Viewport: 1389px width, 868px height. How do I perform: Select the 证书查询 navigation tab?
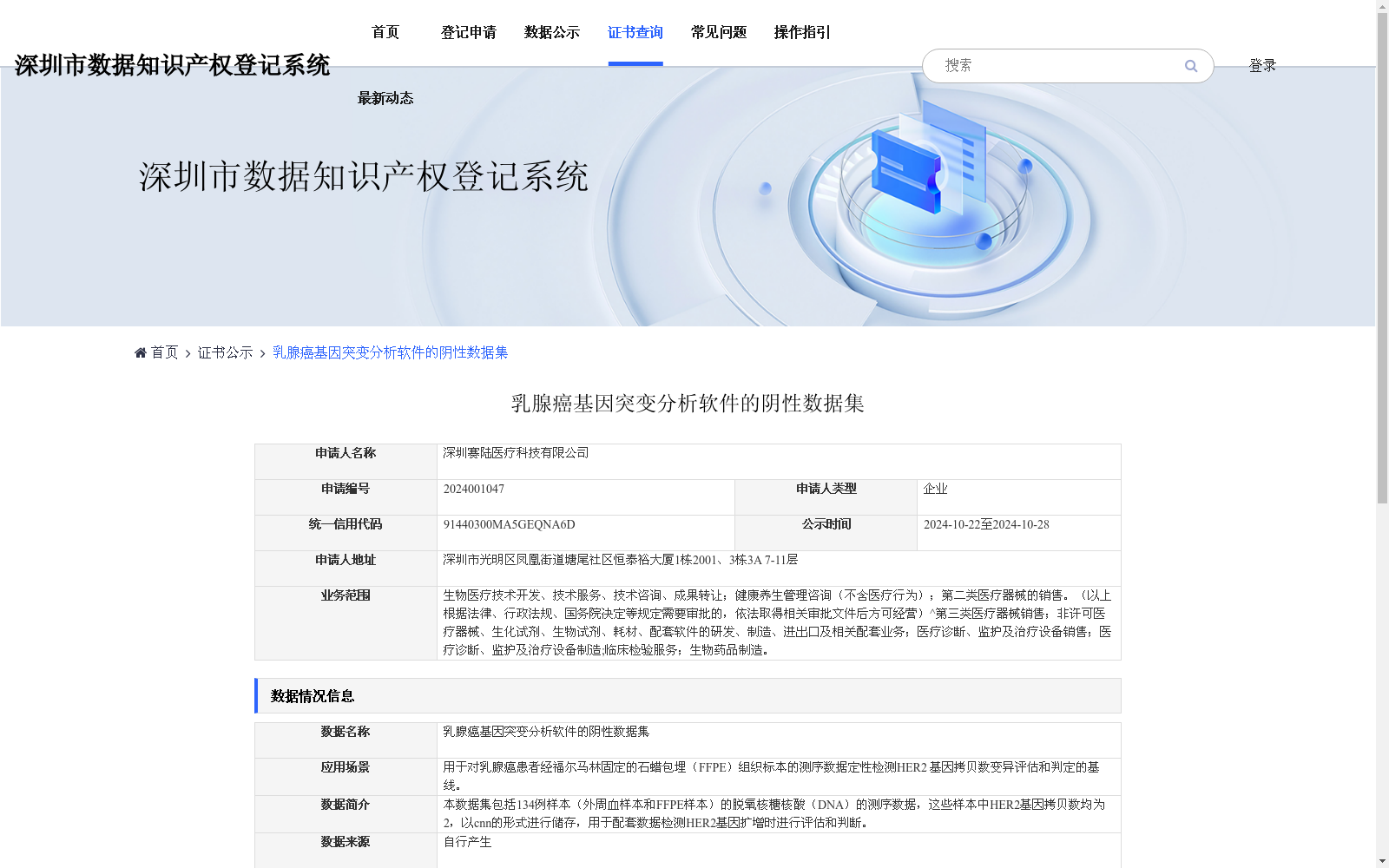coord(635,32)
